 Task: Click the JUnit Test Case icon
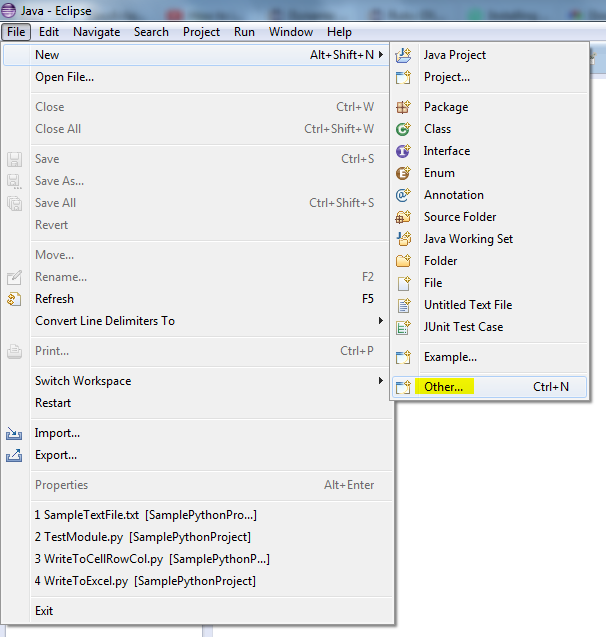(403, 327)
